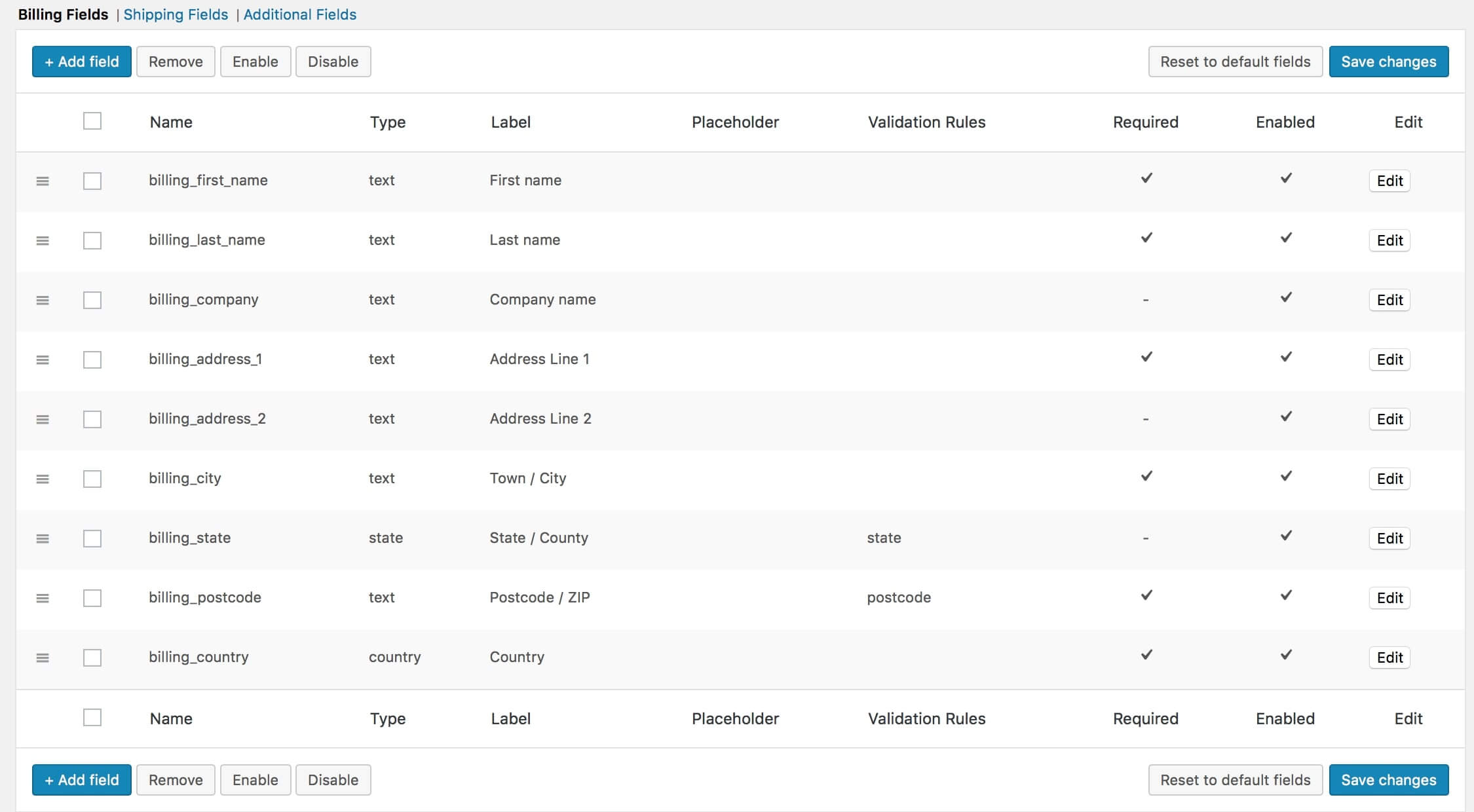Image resolution: width=1474 pixels, height=812 pixels.
Task: Click drag handle icon for billing_country row
Action: coord(43,658)
